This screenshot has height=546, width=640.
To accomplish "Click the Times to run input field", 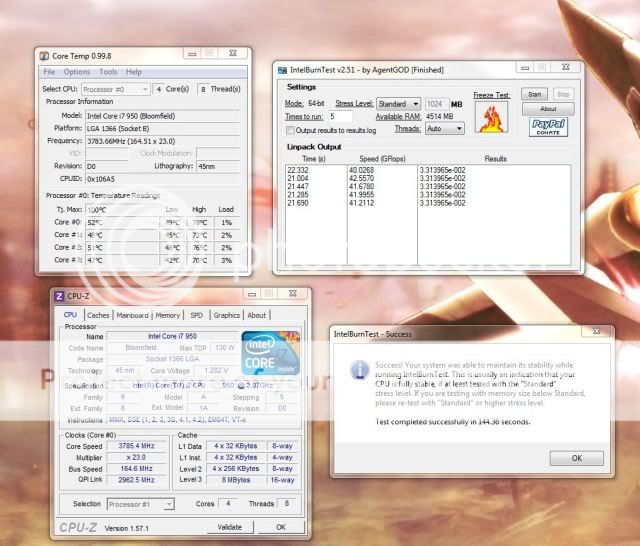I will click(x=340, y=117).
